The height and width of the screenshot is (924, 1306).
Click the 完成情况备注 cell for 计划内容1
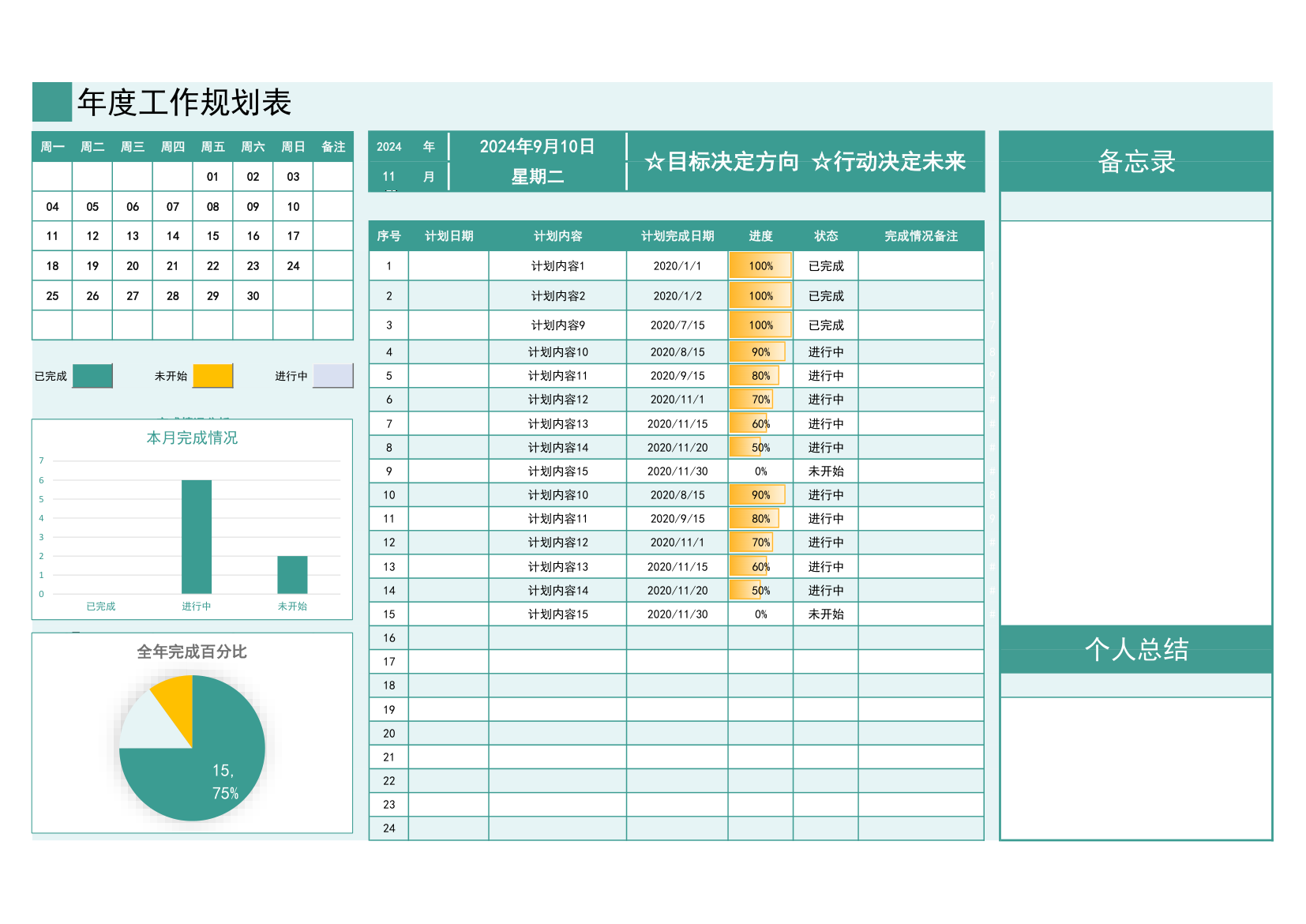(921, 266)
